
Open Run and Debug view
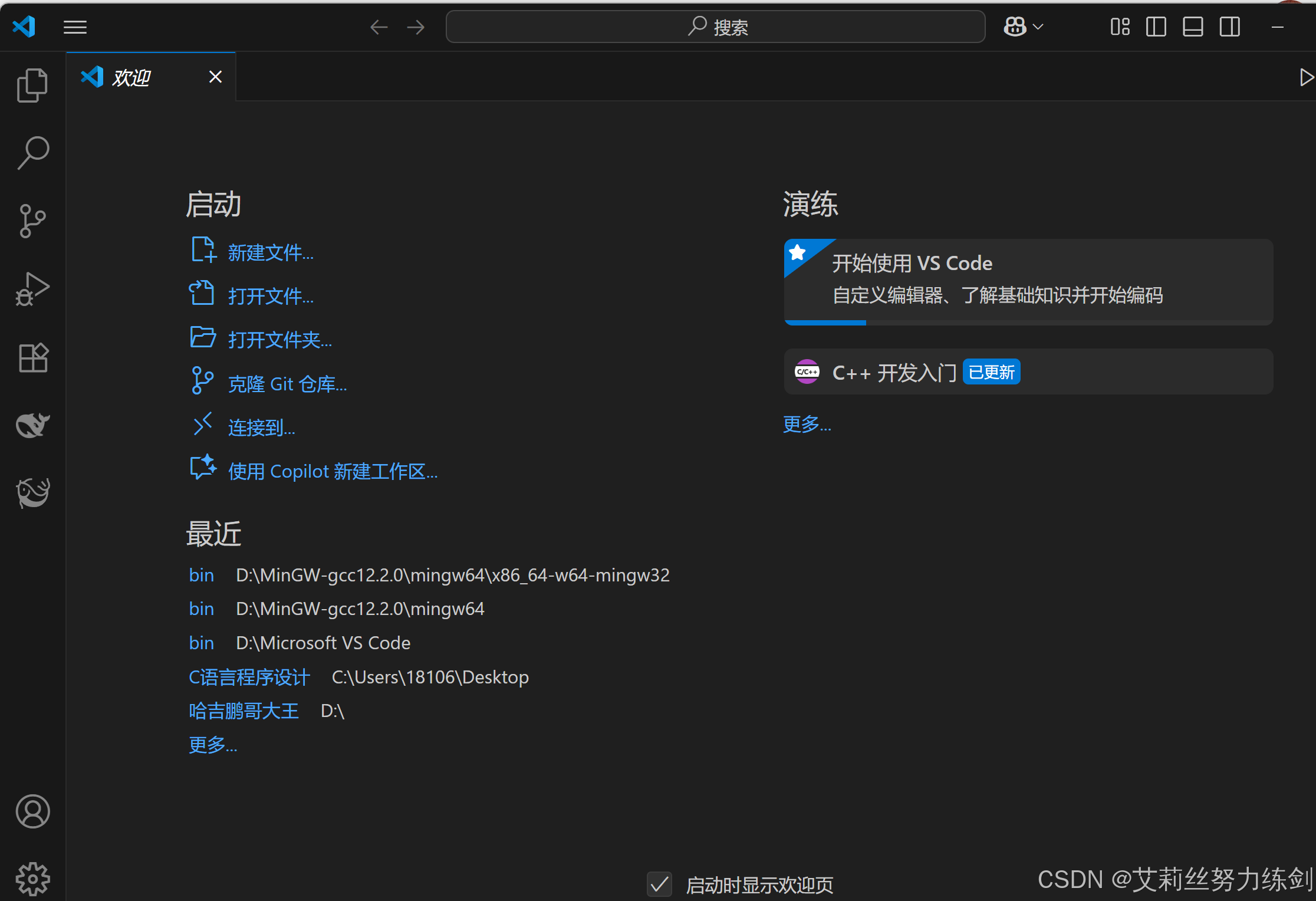(x=32, y=289)
